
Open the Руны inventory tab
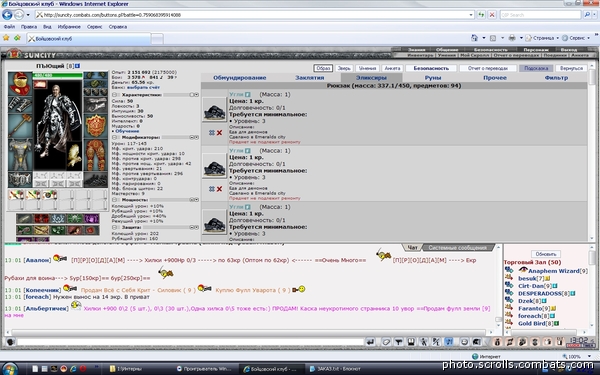pos(433,78)
